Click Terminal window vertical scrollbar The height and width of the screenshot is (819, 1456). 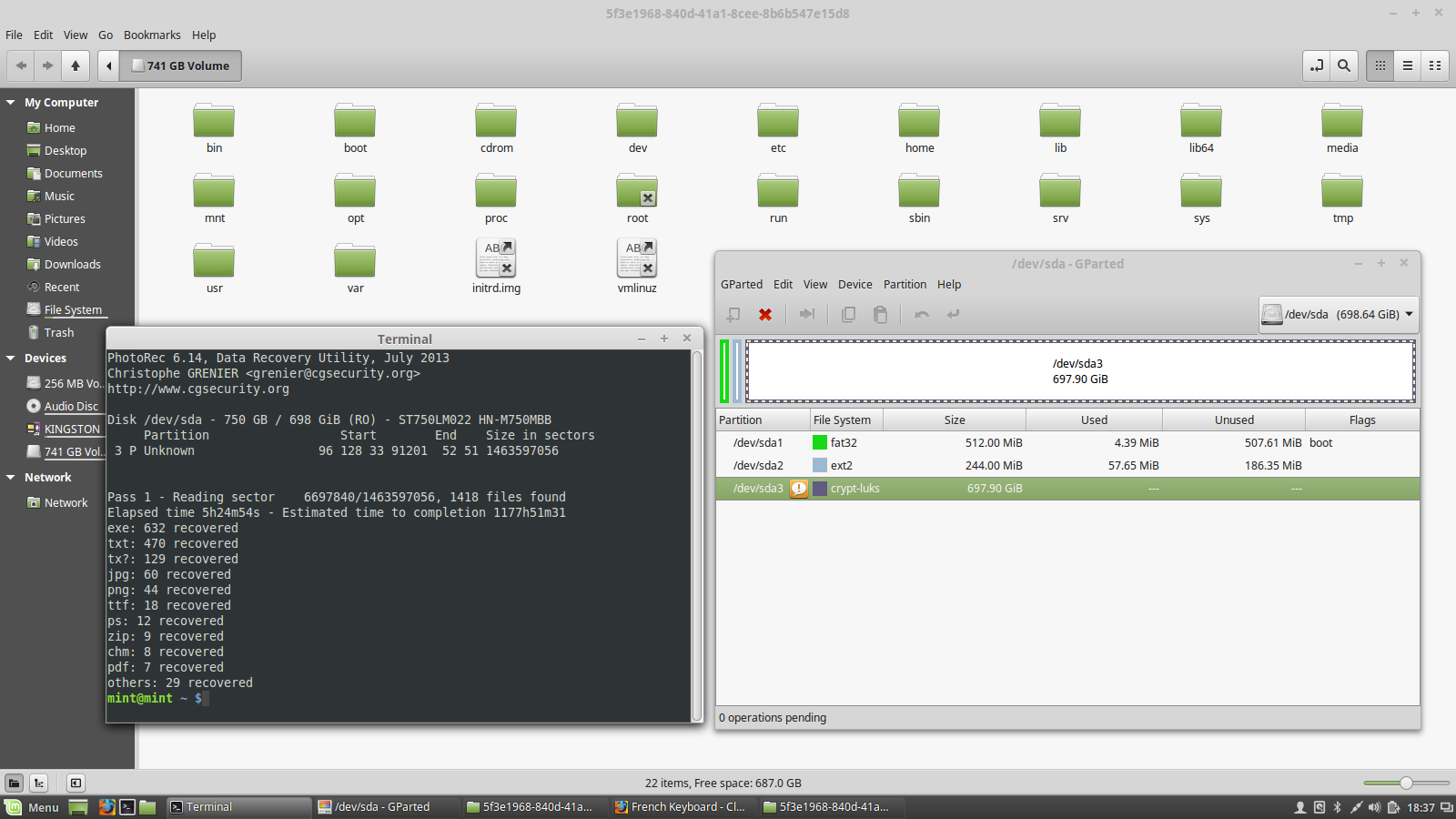[697, 535]
